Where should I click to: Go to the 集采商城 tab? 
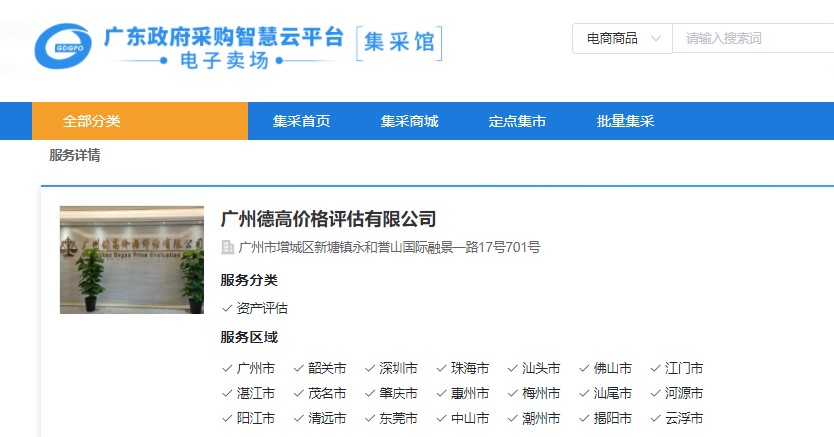coord(409,121)
